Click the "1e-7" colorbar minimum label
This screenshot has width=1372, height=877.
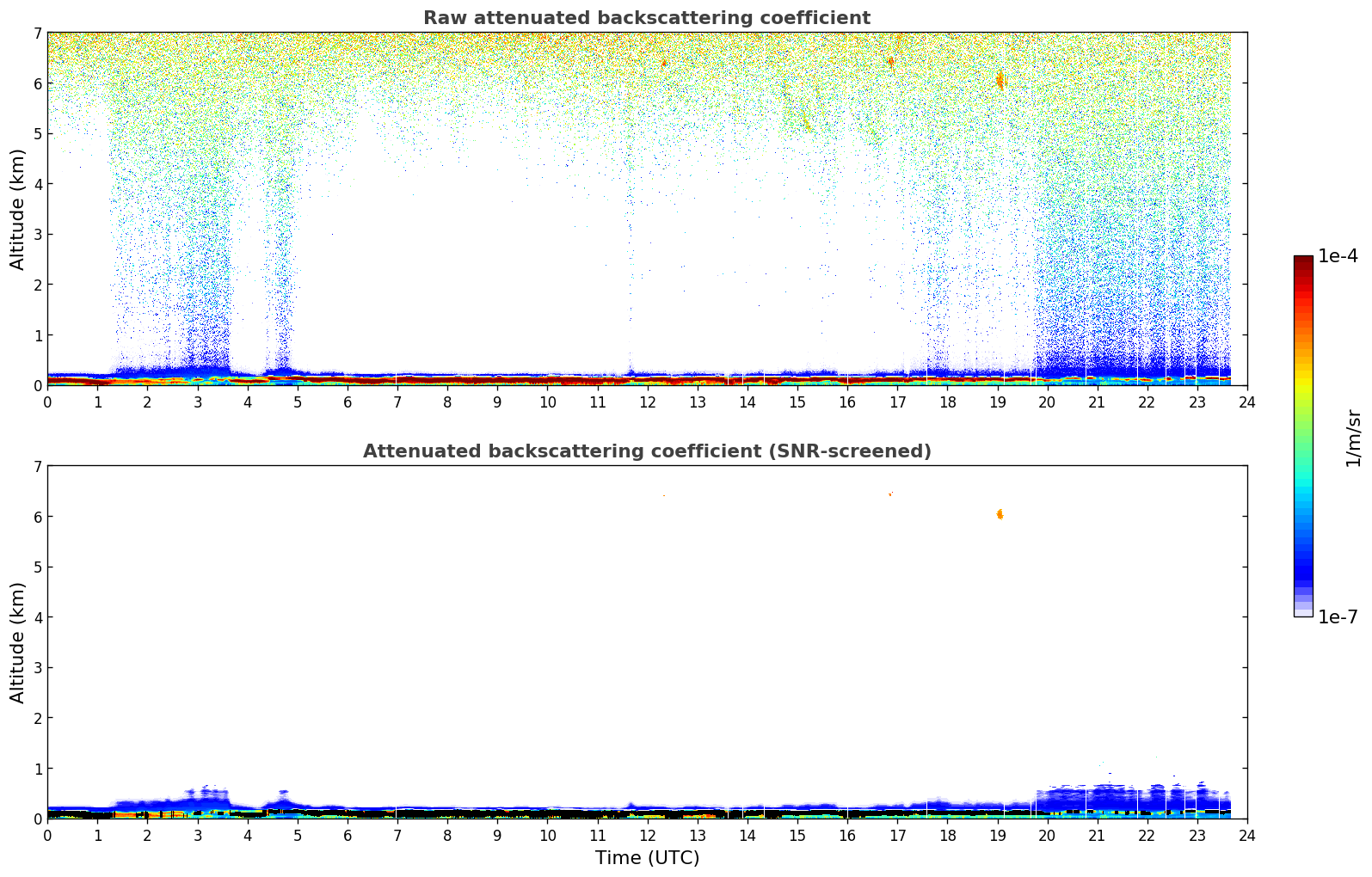[x=1338, y=617]
